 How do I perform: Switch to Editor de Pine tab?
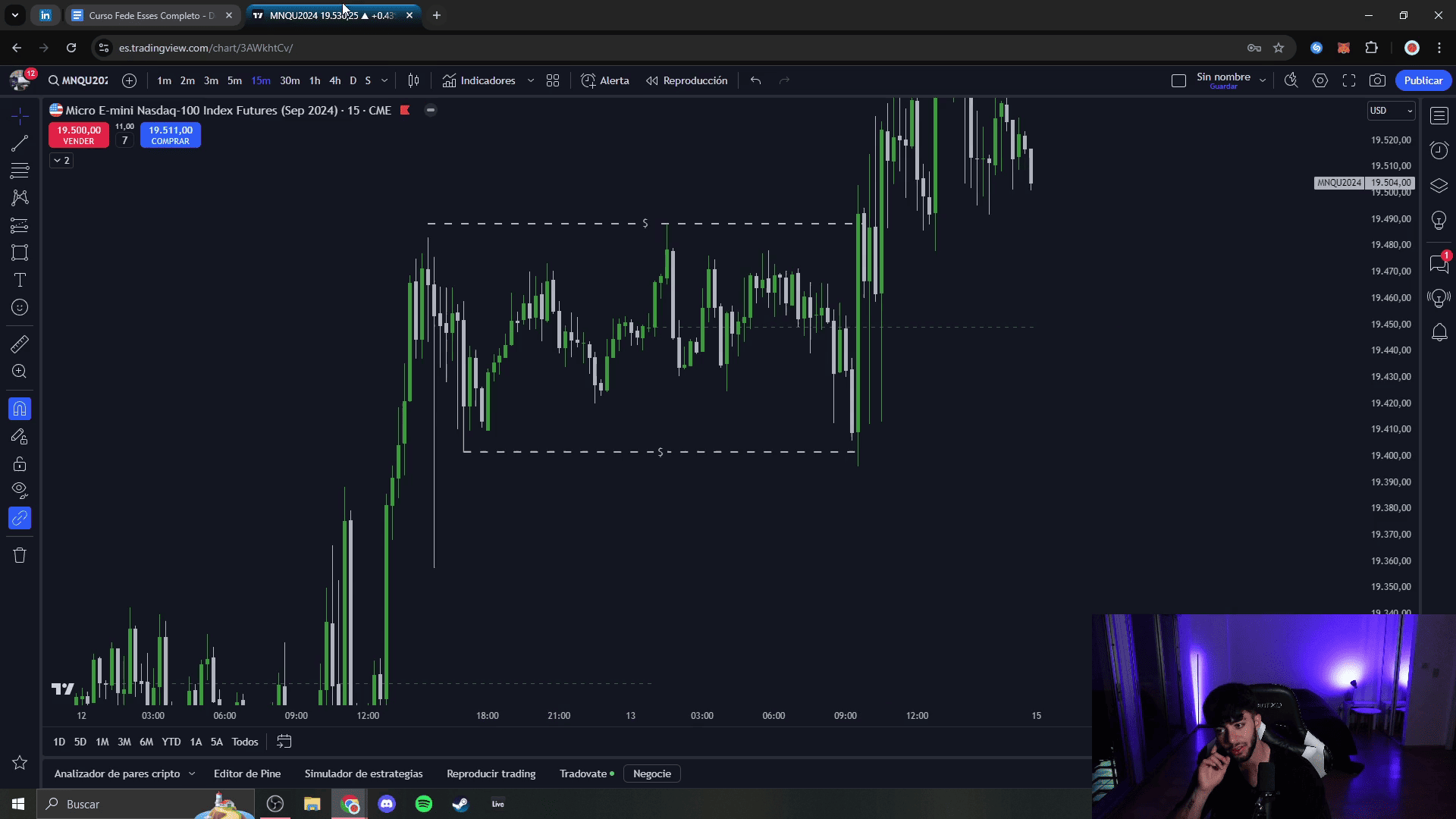pyautogui.click(x=247, y=773)
